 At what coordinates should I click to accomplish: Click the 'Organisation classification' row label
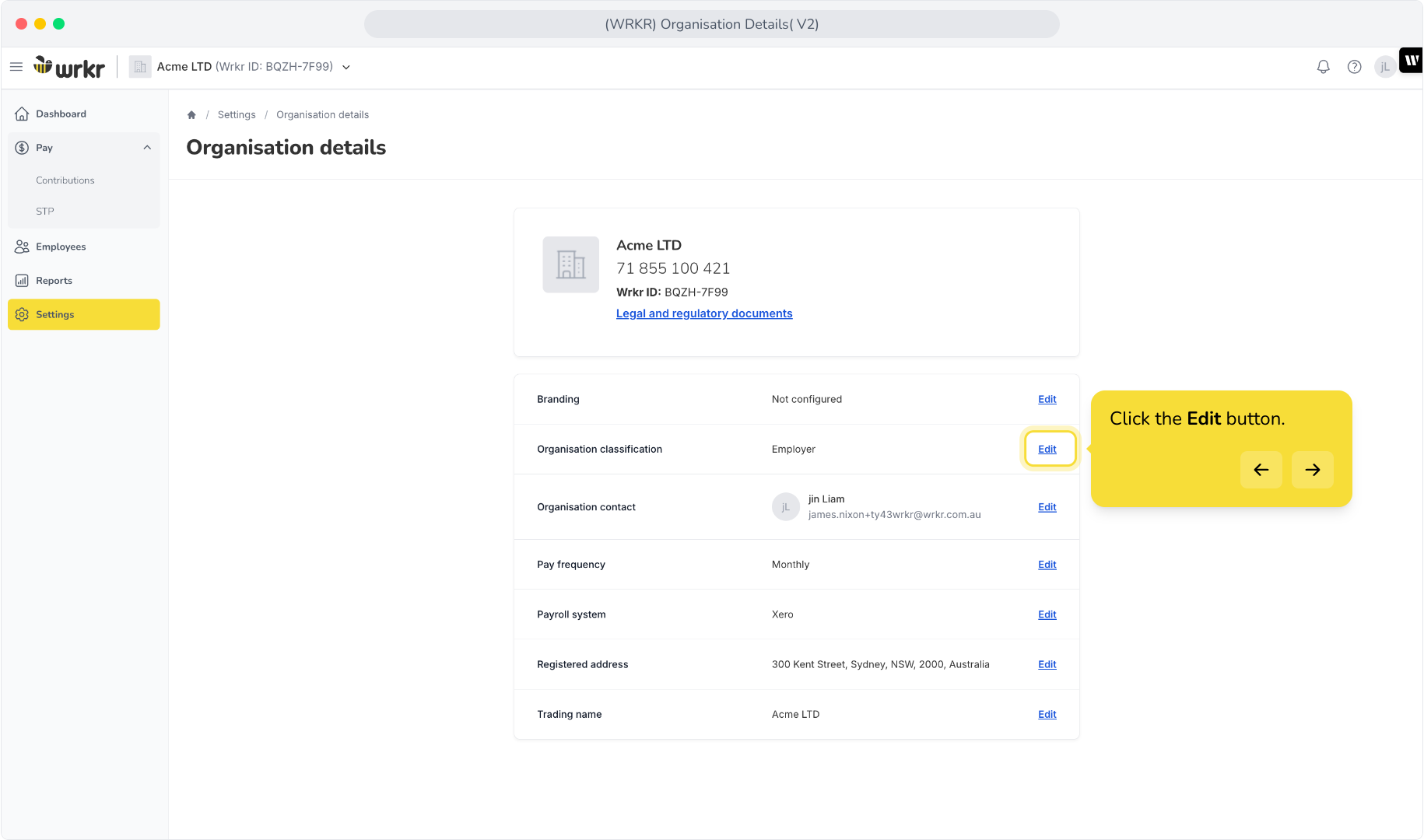click(x=599, y=449)
